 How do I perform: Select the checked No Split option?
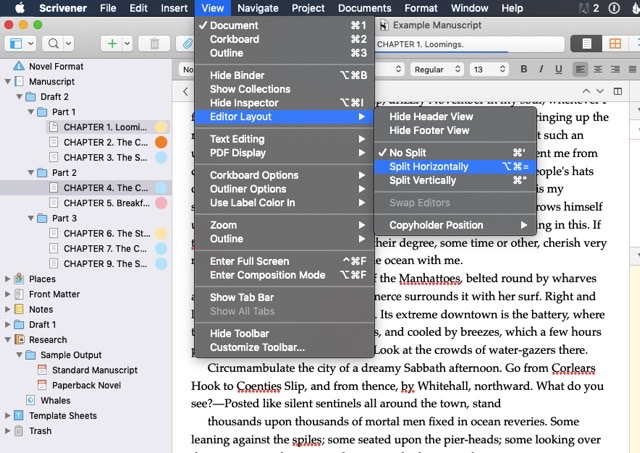455,153
